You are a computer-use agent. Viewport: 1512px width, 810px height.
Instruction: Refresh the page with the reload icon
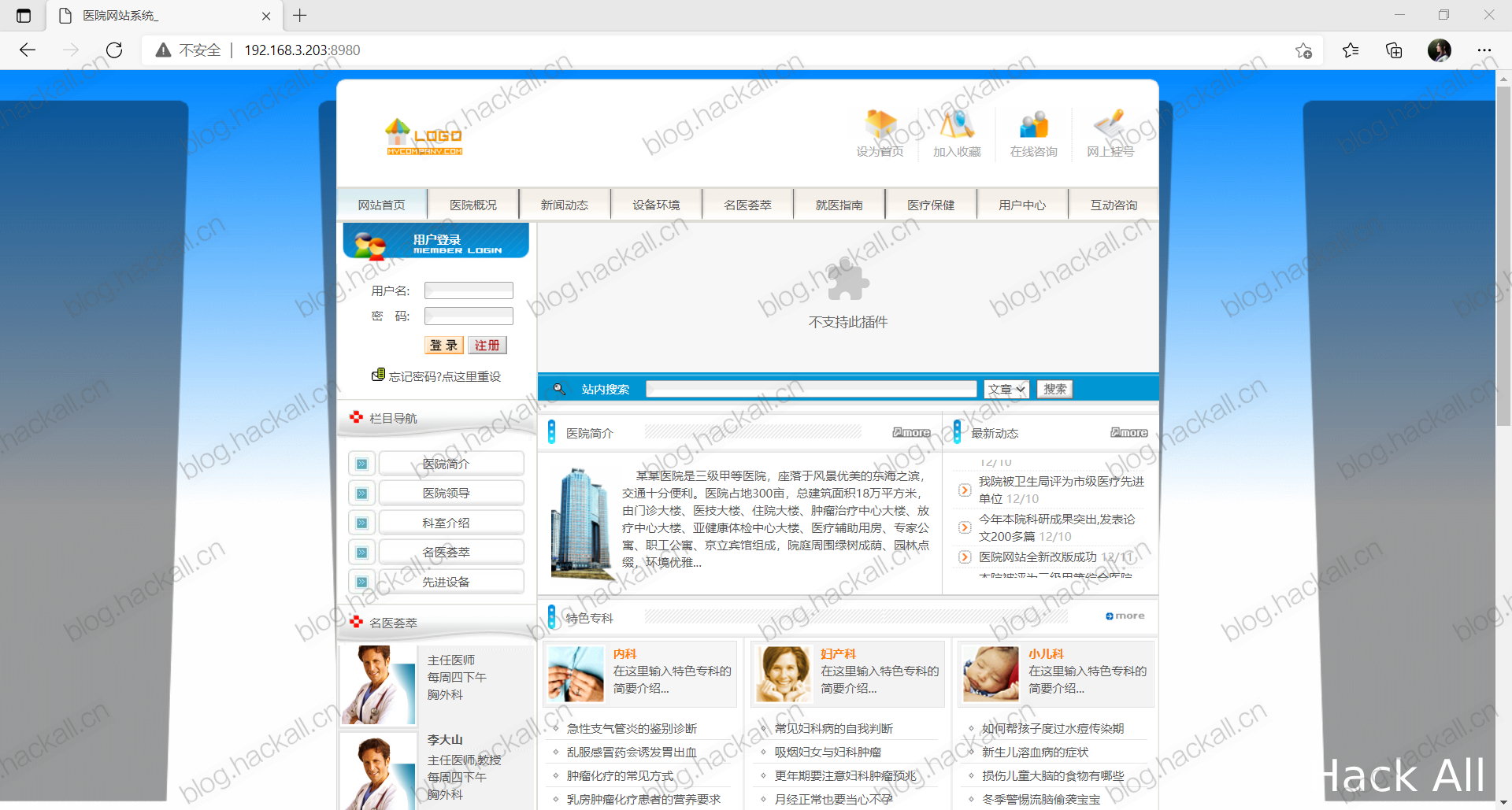[x=114, y=50]
